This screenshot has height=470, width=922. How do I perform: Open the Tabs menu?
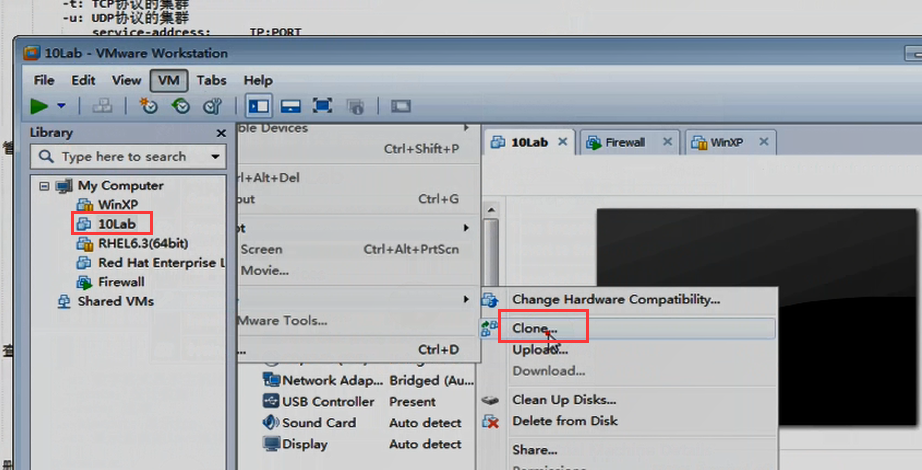coord(211,80)
